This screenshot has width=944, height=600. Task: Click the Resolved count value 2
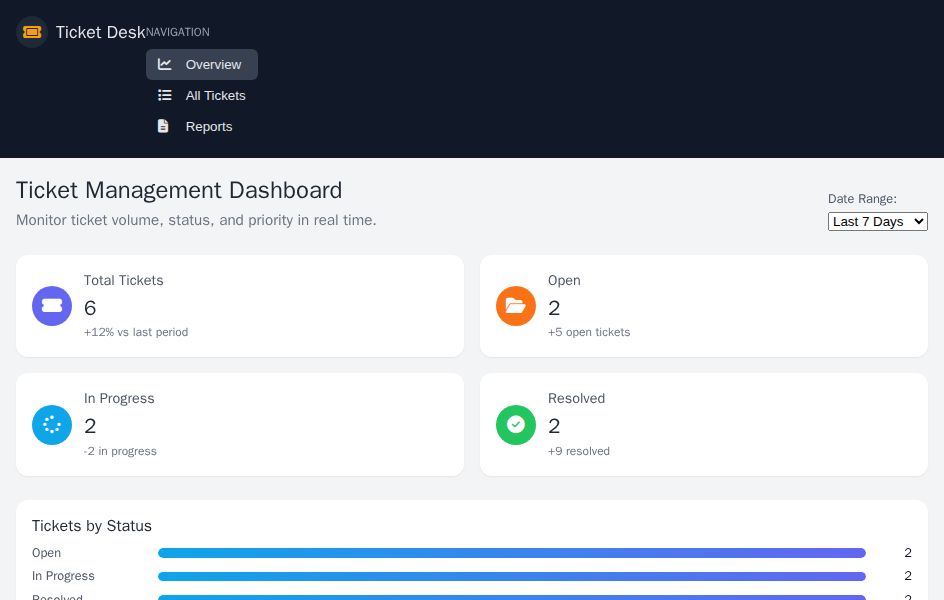point(554,425)
